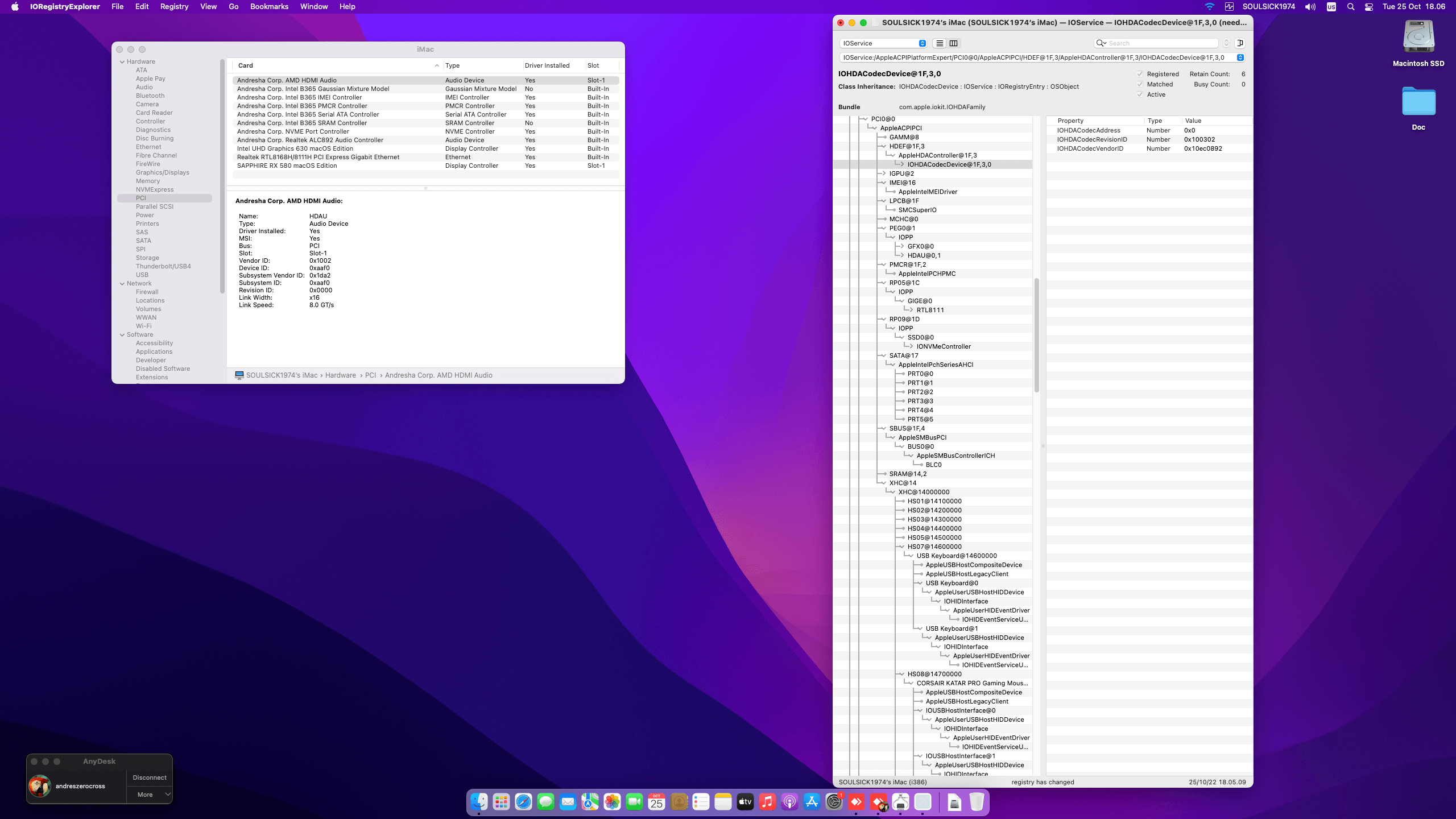Screen dimensions: 1456x819
Task: Open Calendar showing Oct 25 in Dock
Action: point(656,802)
